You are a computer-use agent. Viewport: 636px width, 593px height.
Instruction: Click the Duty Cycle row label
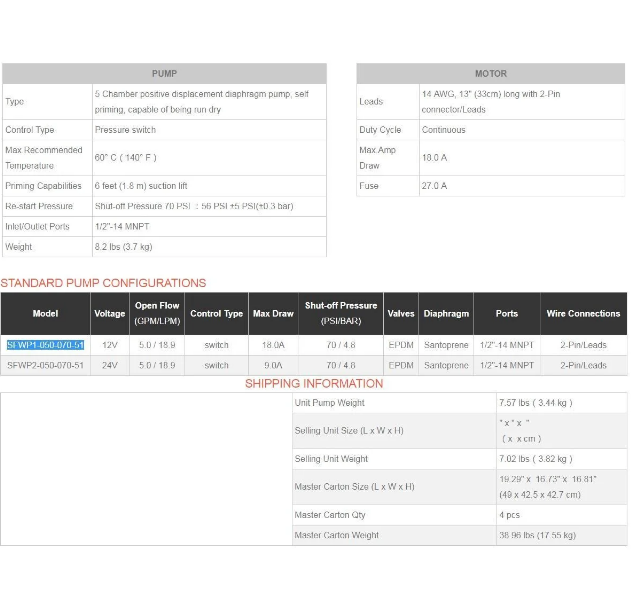pyautogui.click(x=380, y=130)
